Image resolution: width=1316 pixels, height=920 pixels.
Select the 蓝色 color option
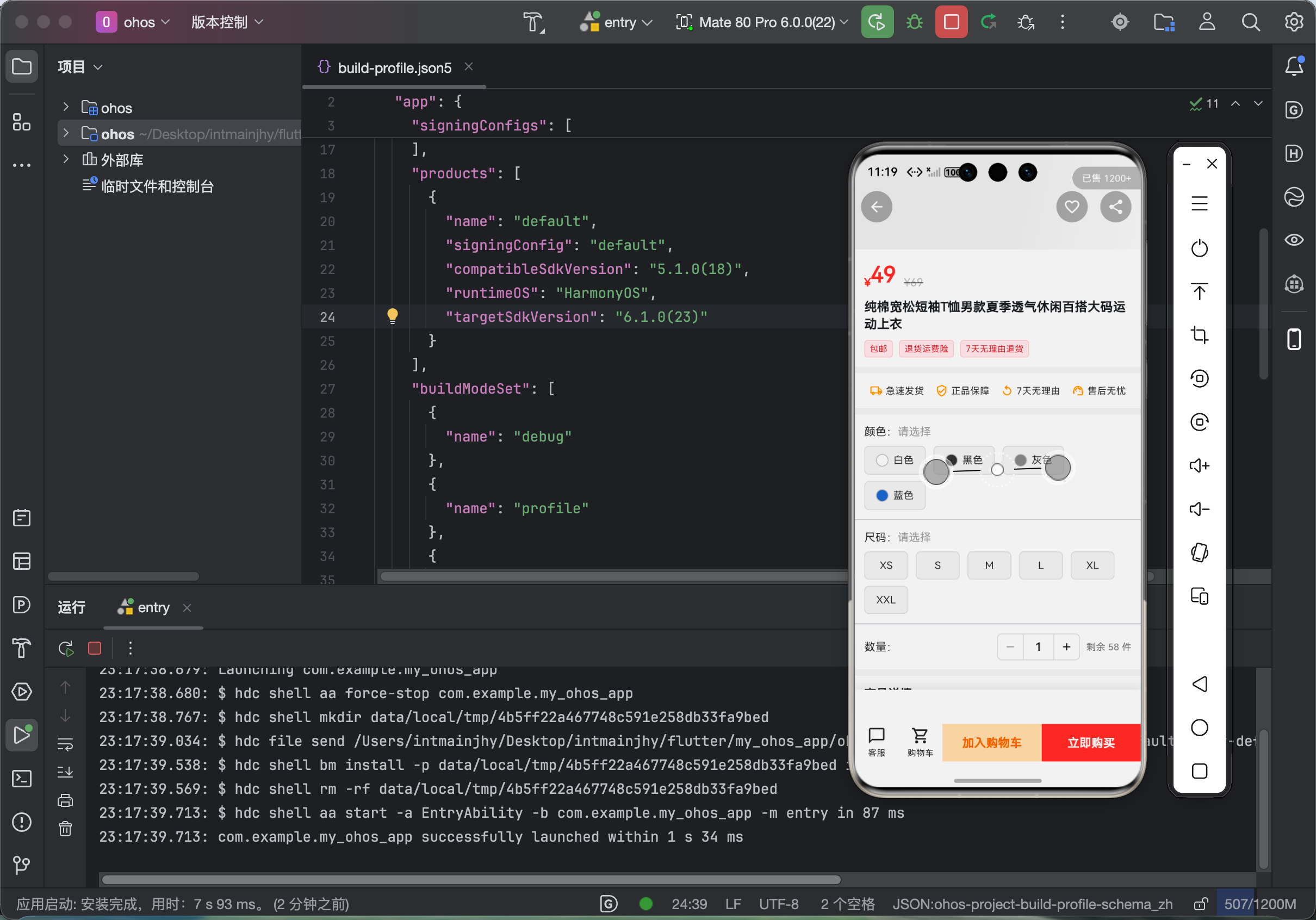[x=895, y=495]
